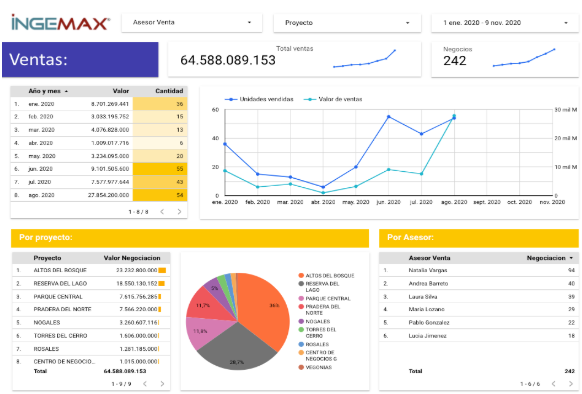Select the jul. 2020 table row
This screenshot has width=582, height=394.
click(x=99, y=182)
